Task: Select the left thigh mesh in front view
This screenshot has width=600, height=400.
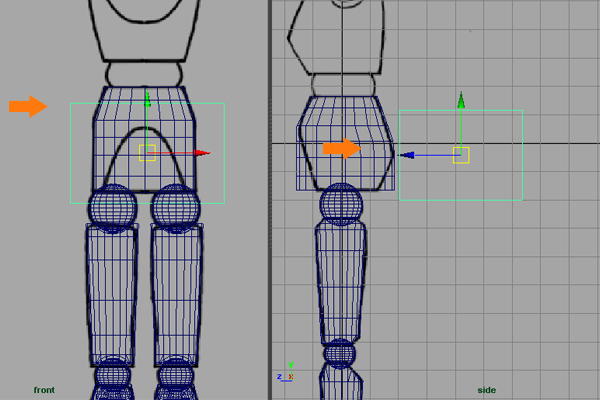Action: [112, 295]
